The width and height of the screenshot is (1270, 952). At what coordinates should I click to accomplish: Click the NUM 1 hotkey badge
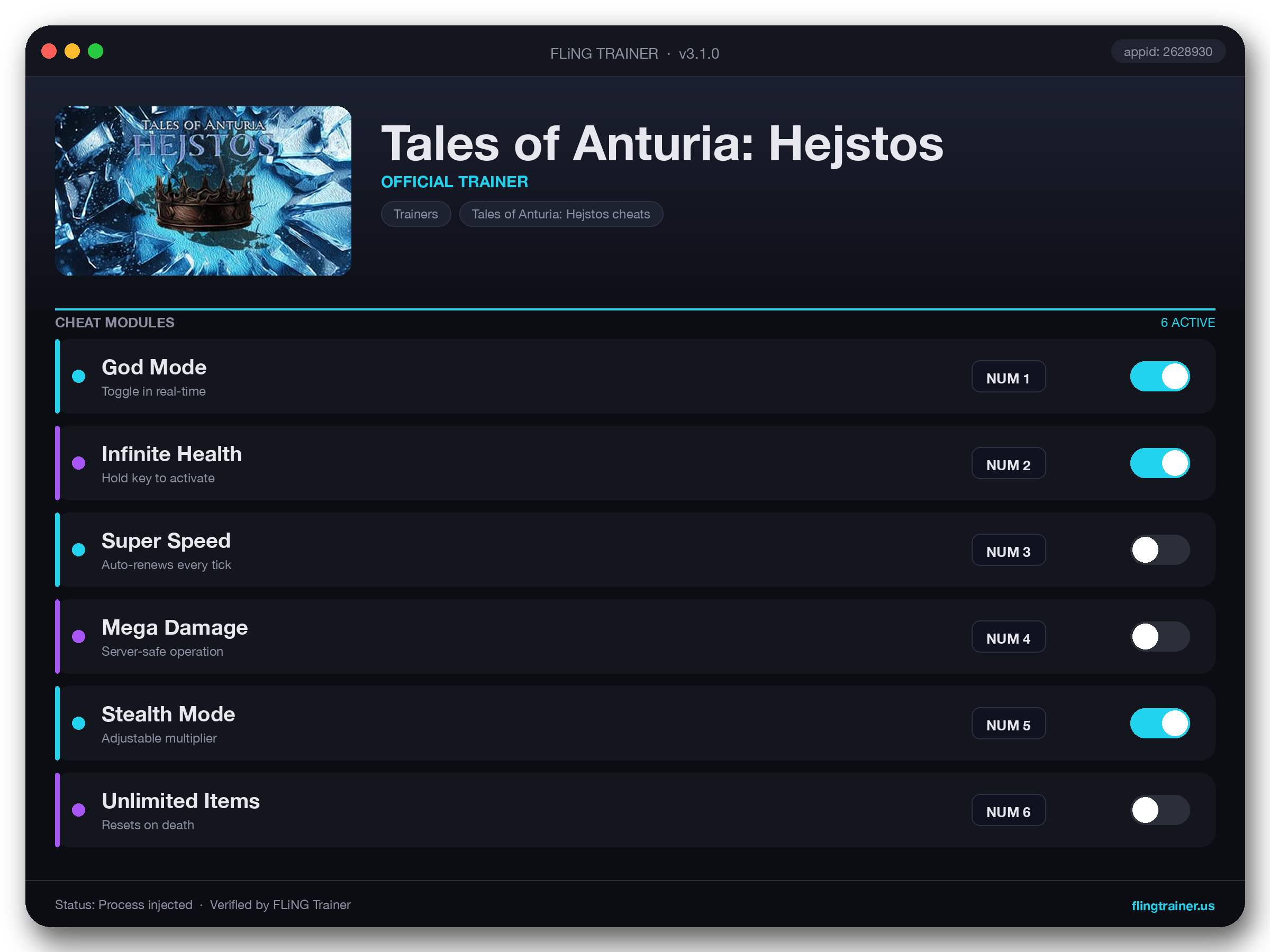1008,377
